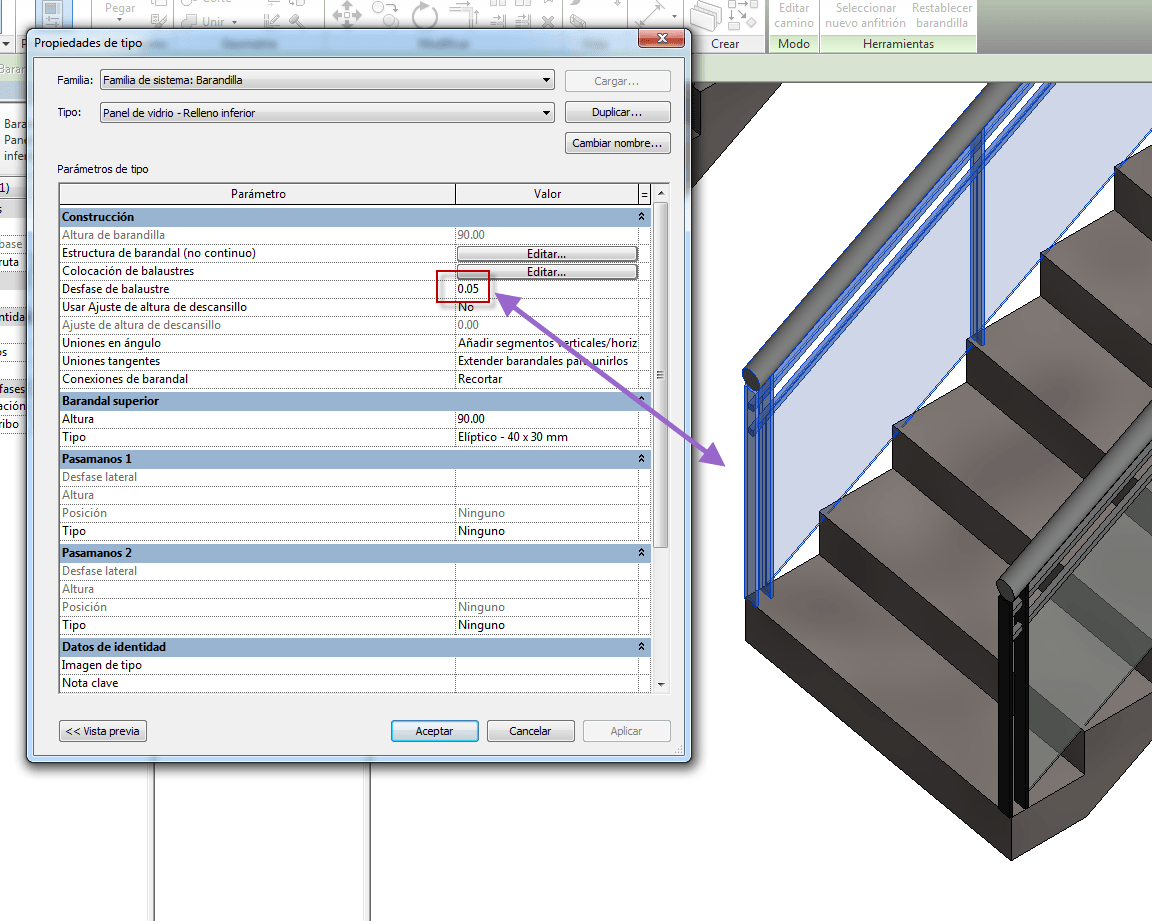Collapse the Pasamanos 2 section
Screen dimensions: 1152x921
tap(641, 552)
